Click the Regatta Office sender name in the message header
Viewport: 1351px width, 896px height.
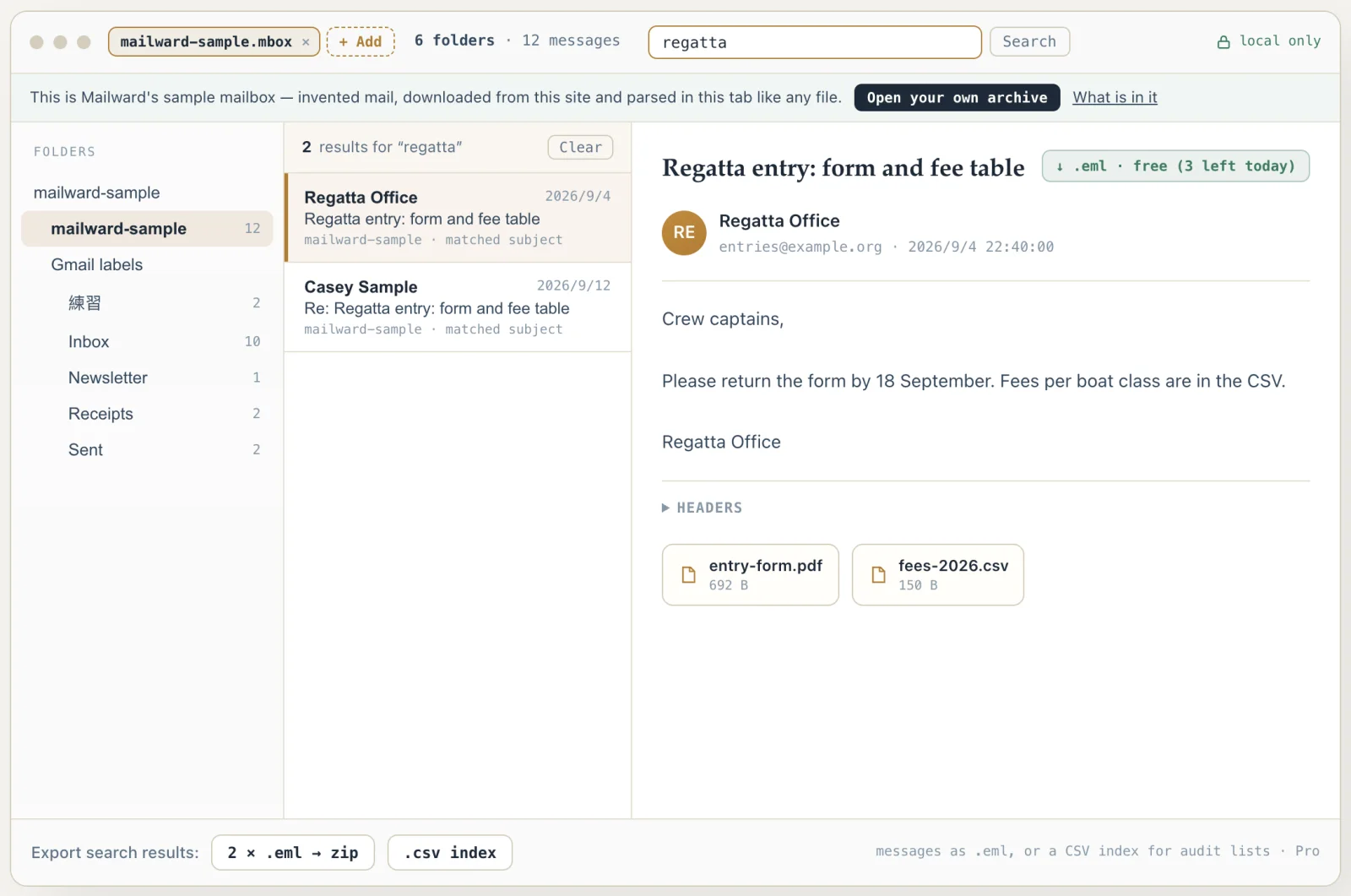click(x=779, y=220)
